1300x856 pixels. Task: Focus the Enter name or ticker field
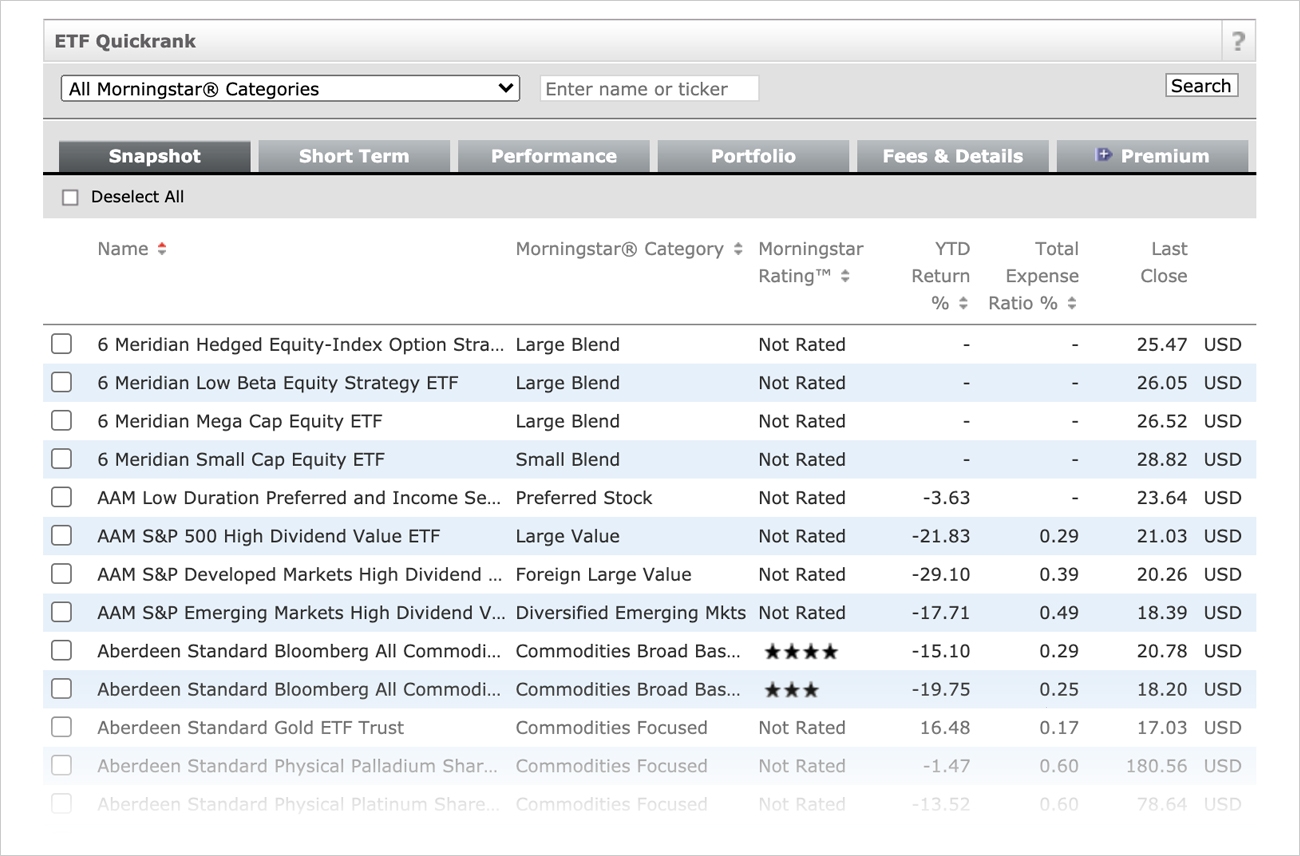(x=650, y=89)
